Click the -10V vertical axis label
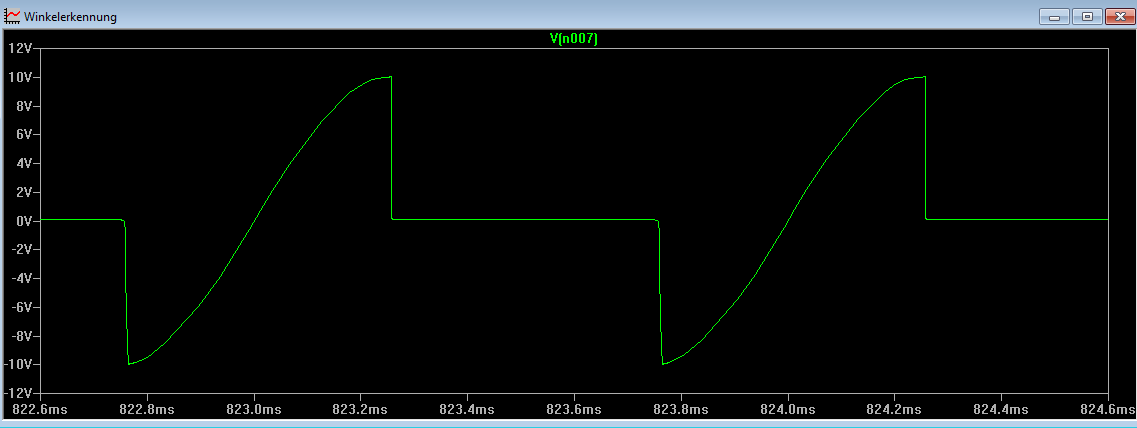Viewport: 1137px width, 428px height. point(20,364)
